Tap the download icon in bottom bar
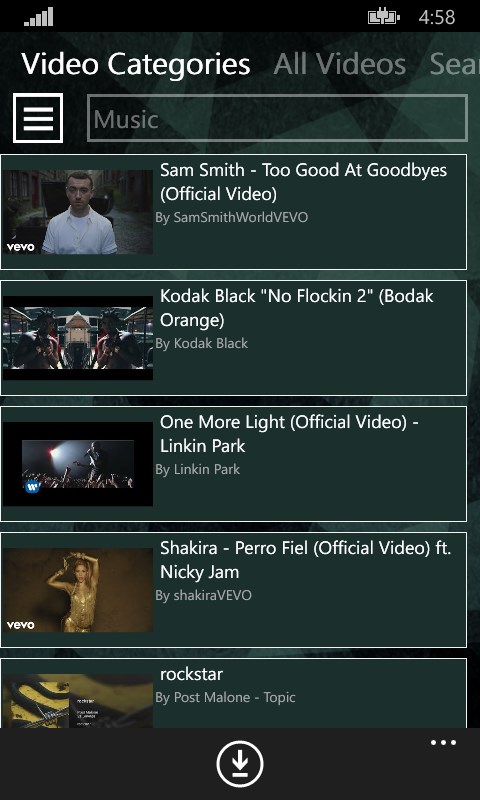The height and width of the screenshot is (800, 480). [x=240, y=764]
